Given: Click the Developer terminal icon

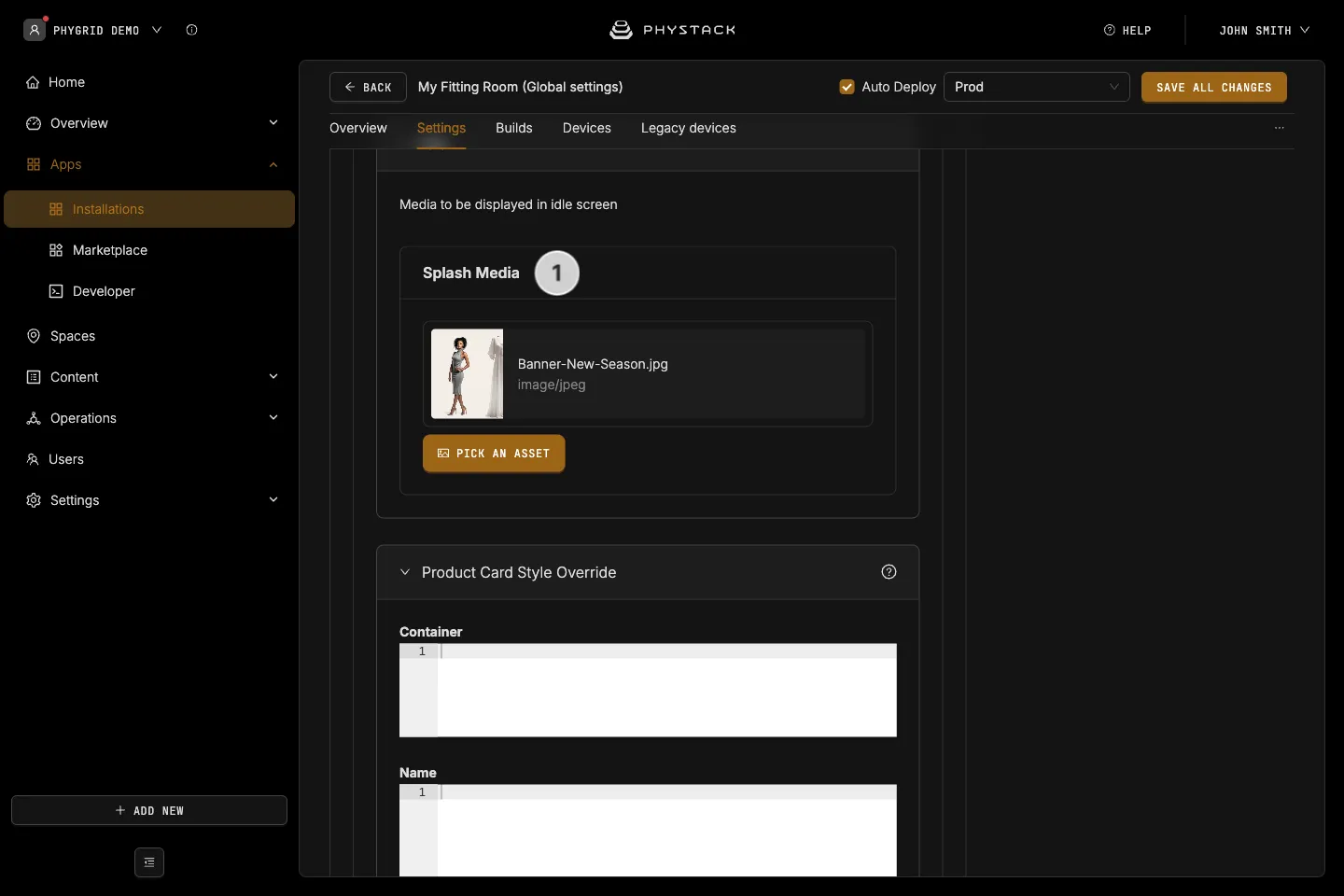Looking at the screenshot, I should pos(56,291).
